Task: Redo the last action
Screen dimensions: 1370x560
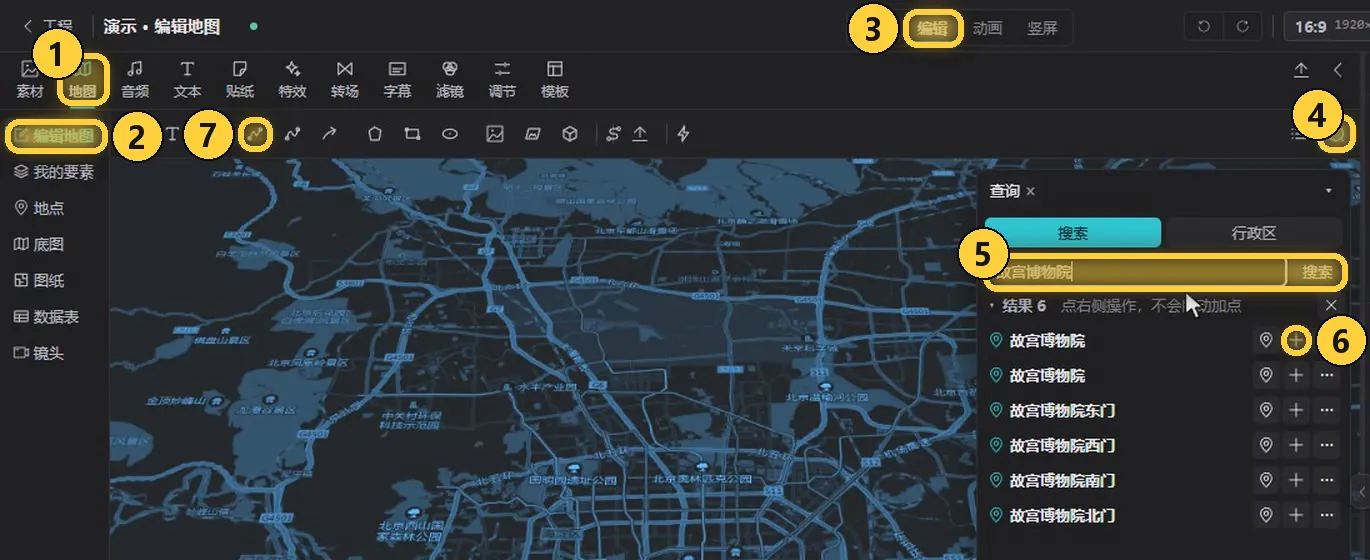Action: tap(1242, 27)
